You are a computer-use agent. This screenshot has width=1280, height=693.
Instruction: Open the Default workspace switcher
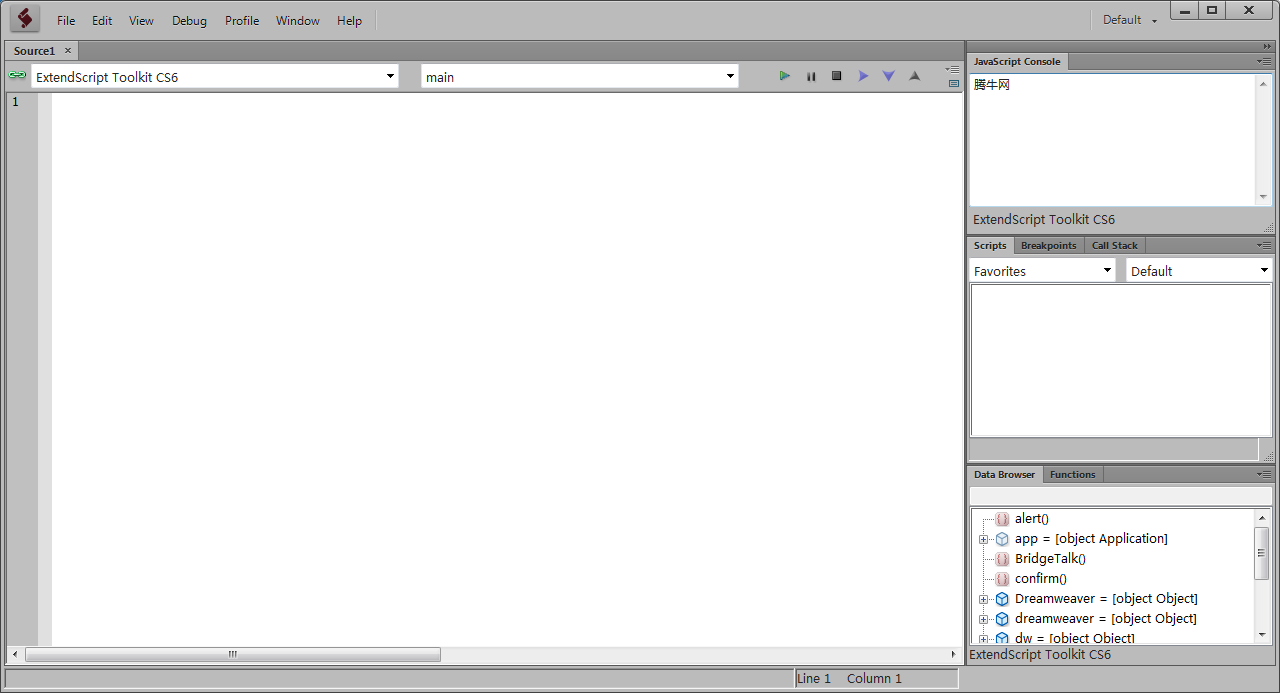coord(1130,20)
